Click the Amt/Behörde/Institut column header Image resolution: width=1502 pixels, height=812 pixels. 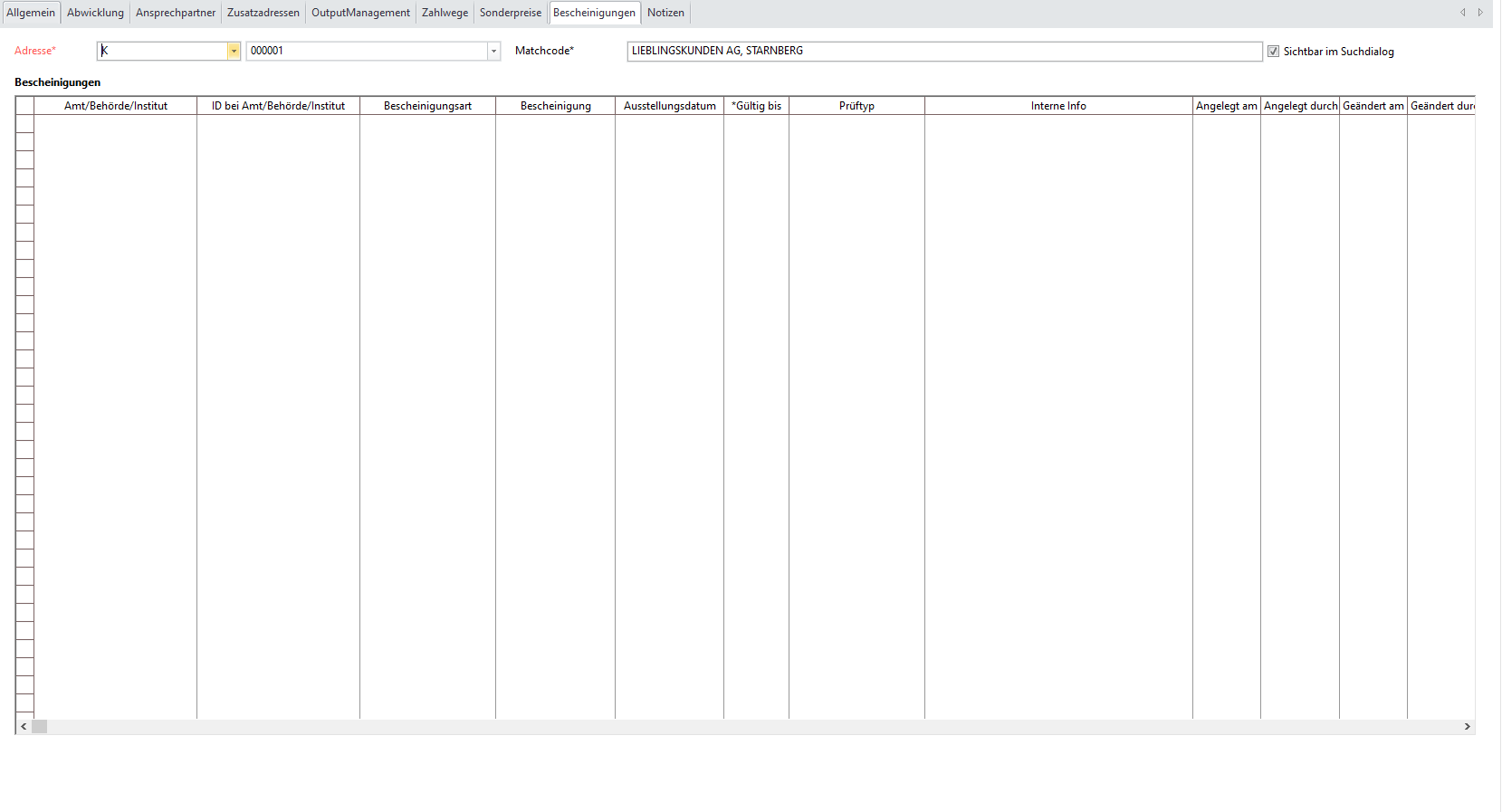tap(116, 106)
